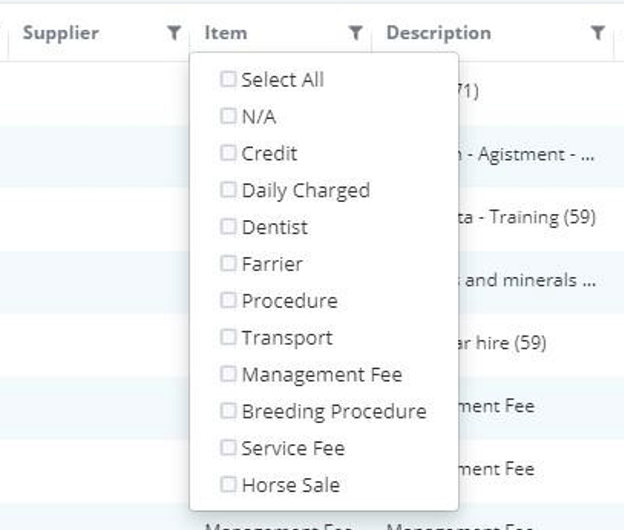Viewport: 624px width, 530px height.
Task: Select the Dentist filter option
Action: (228, 227)
